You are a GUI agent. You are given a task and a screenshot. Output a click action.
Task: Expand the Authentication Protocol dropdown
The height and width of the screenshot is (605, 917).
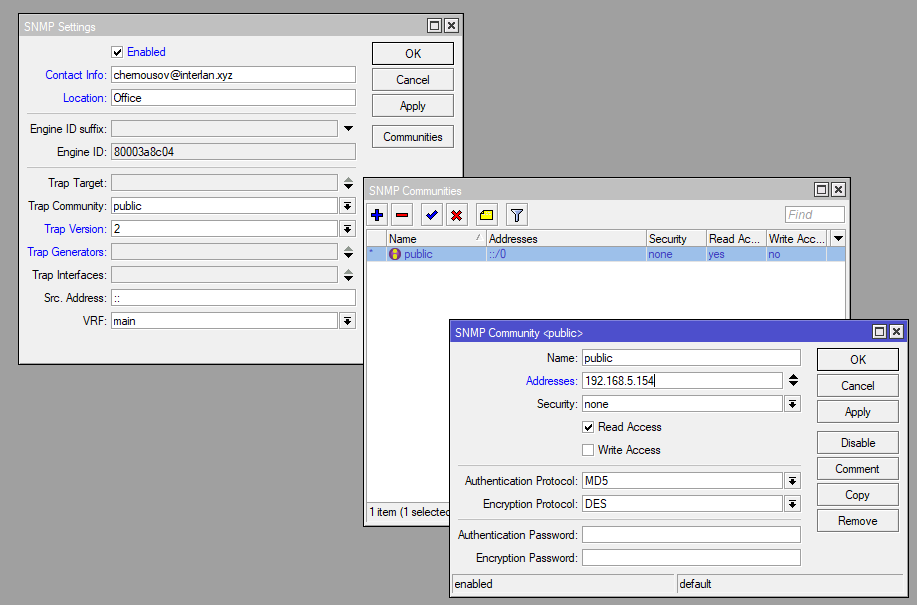coord(792,481)
